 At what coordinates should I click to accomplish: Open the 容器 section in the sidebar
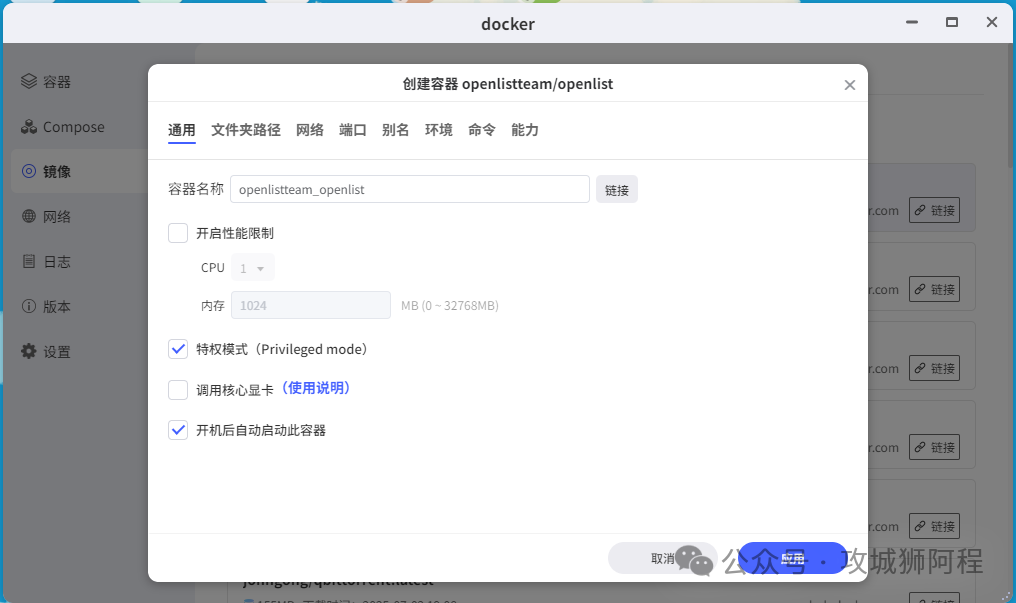click(45, 82)
